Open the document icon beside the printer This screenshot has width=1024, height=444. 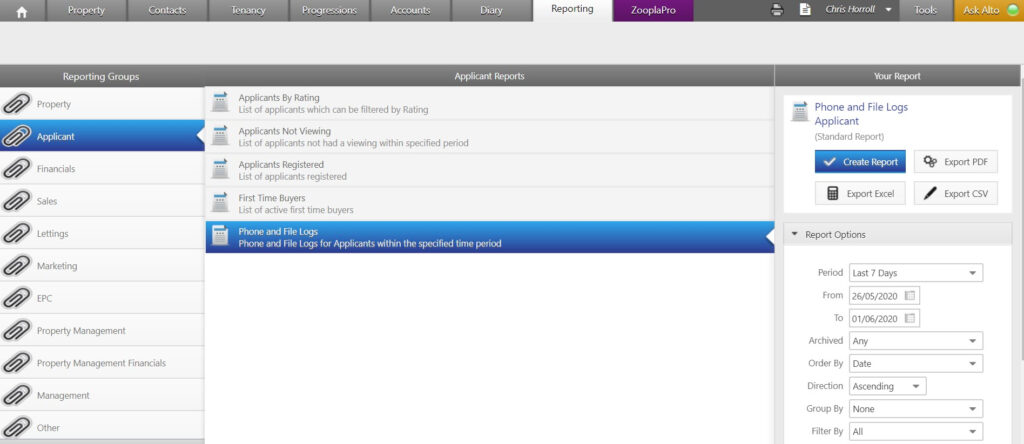[805, 10]
